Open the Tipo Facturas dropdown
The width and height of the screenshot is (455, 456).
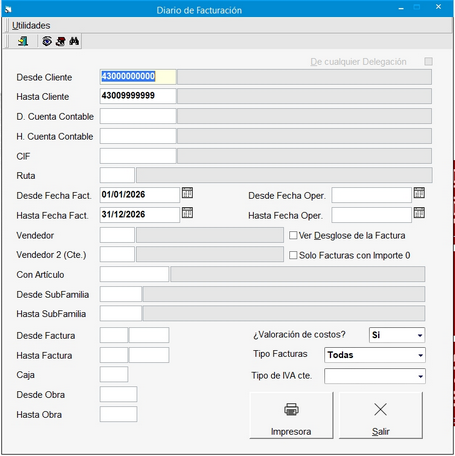coord(420,355)
